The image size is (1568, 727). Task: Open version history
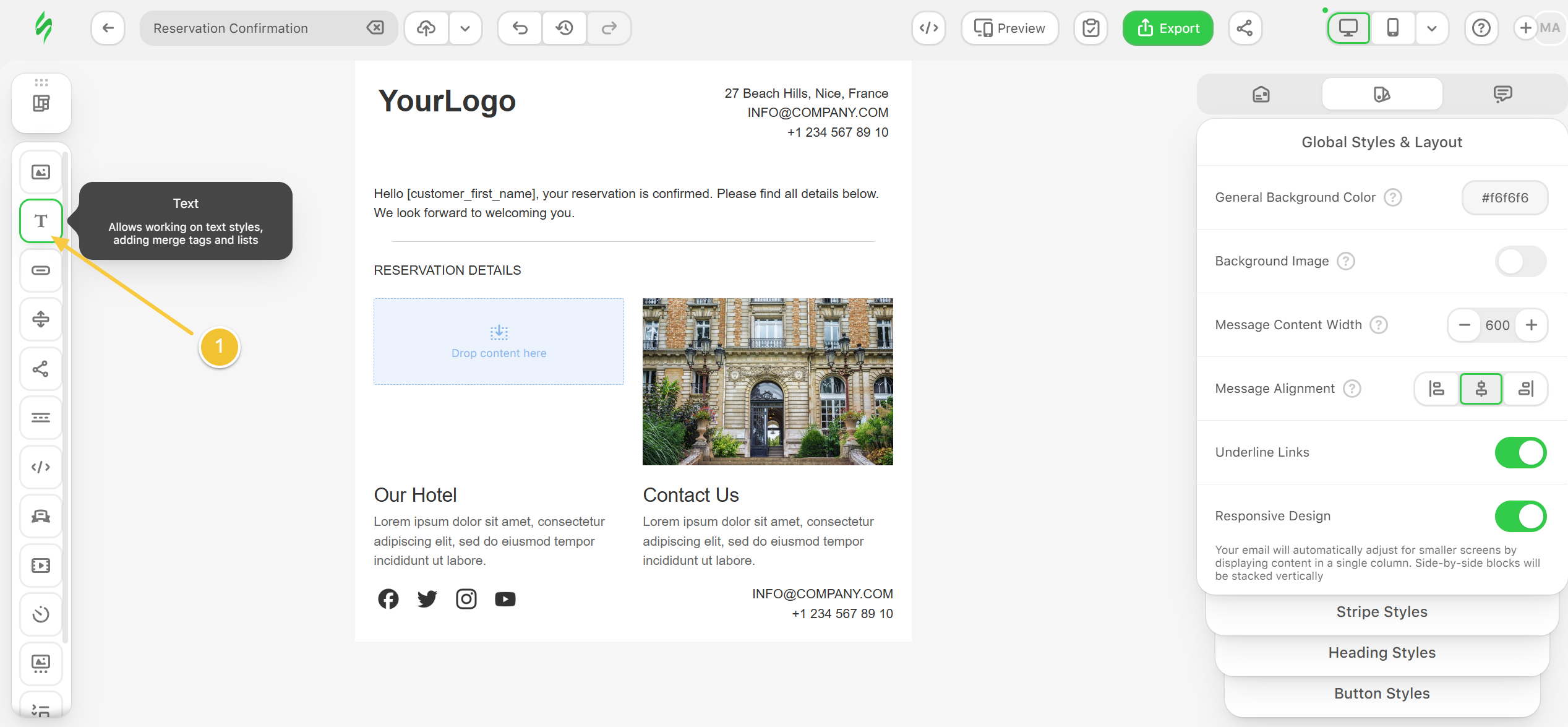(564, 28)
